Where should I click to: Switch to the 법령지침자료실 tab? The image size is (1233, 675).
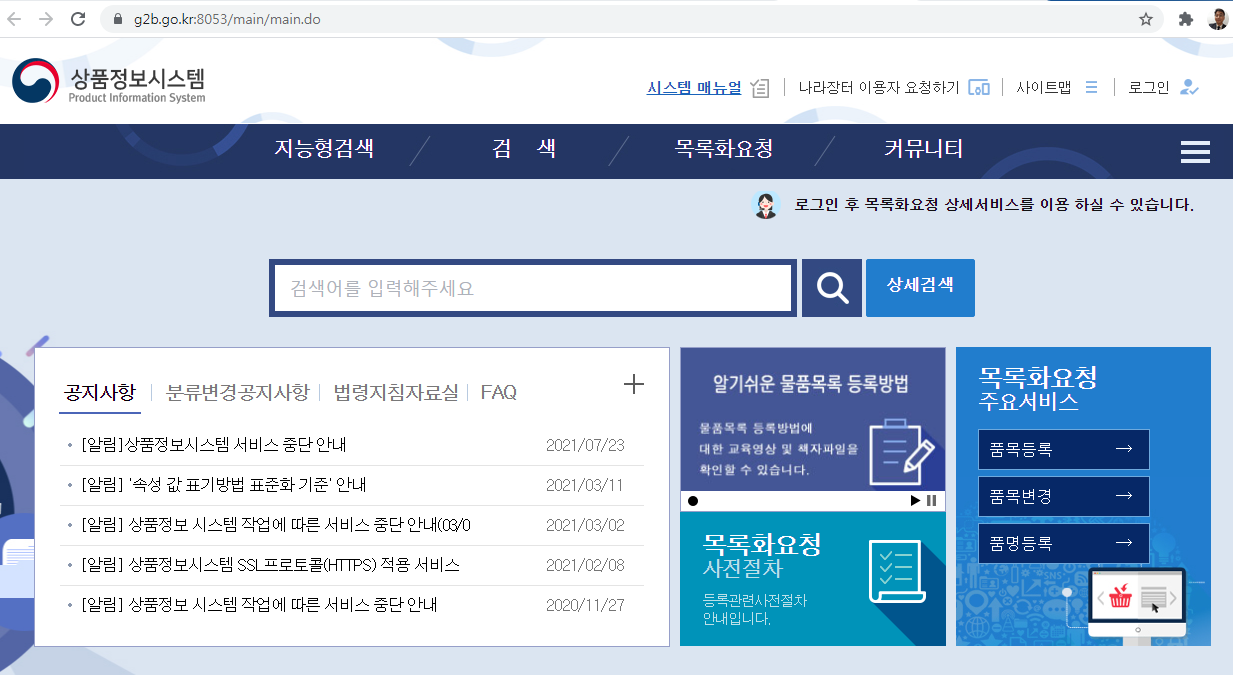click(x=395, y=392)
